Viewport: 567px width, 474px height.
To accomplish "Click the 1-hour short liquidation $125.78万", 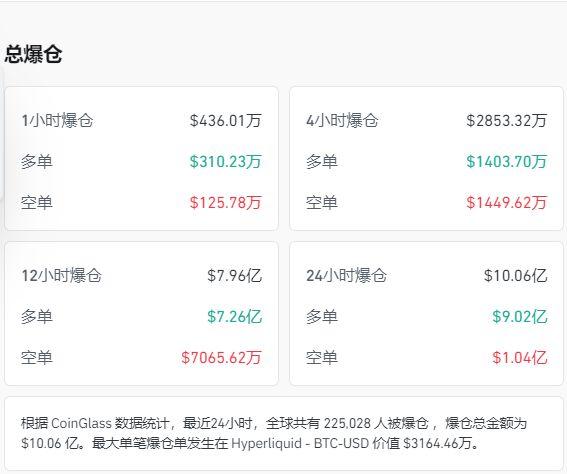I will [x=226, y=202].
